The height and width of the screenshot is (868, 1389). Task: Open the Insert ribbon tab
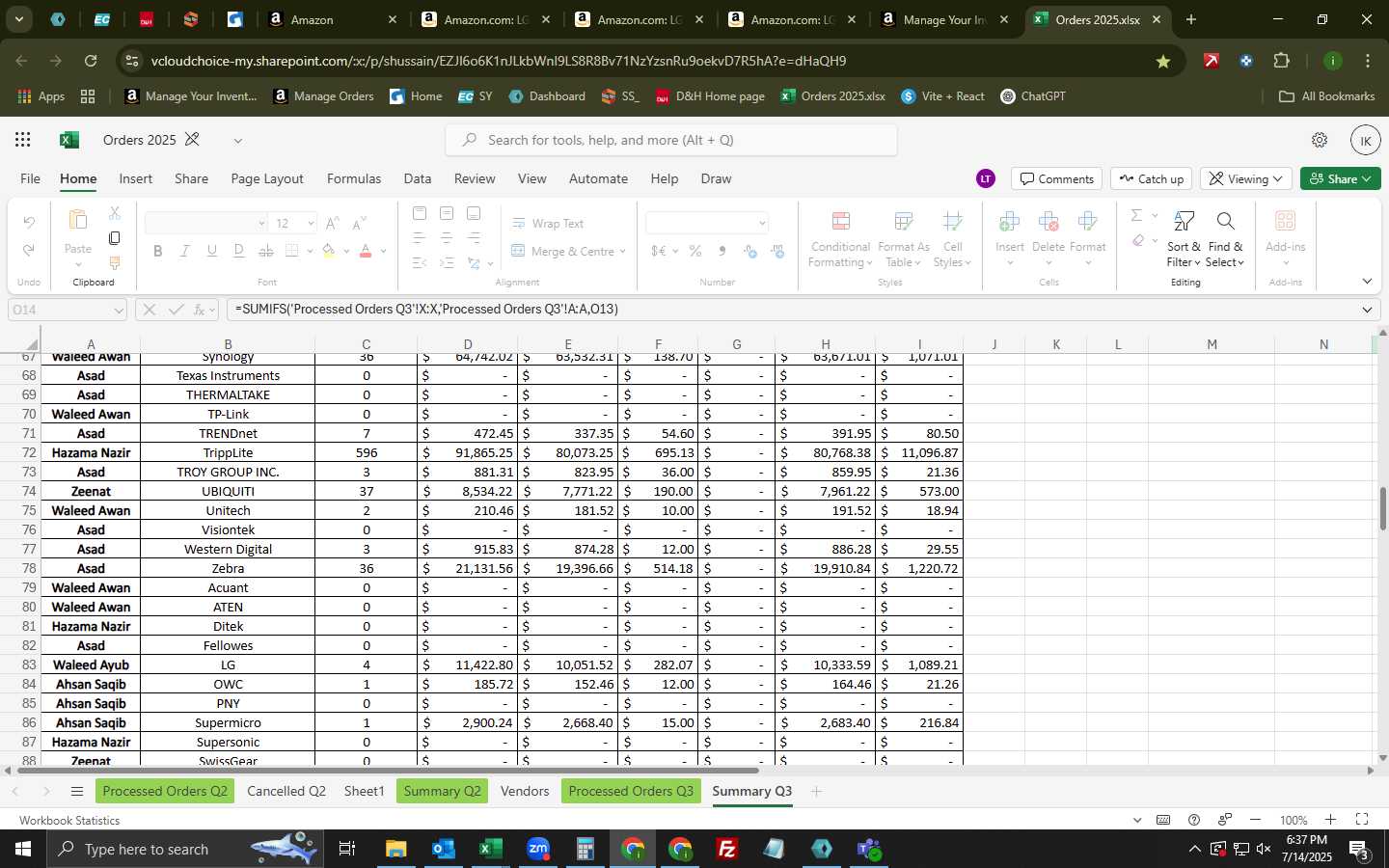pyautogui.click(x=135, y=178)
